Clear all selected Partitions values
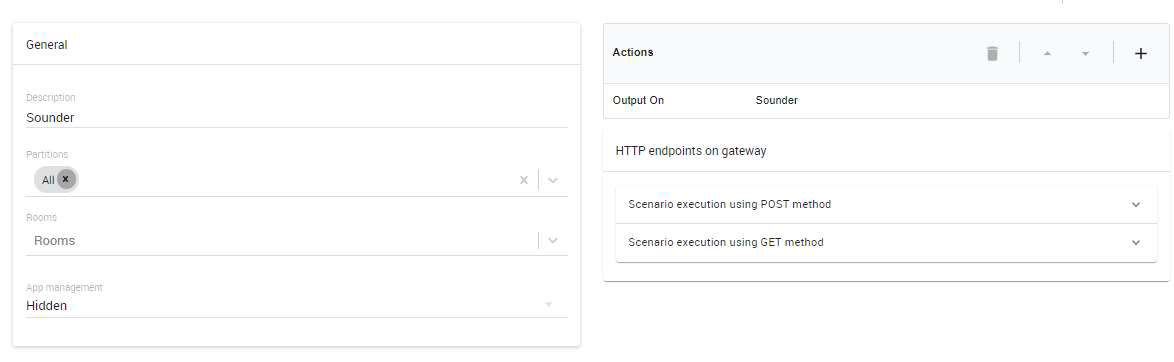1174x362 pixels. coord(524,180)
